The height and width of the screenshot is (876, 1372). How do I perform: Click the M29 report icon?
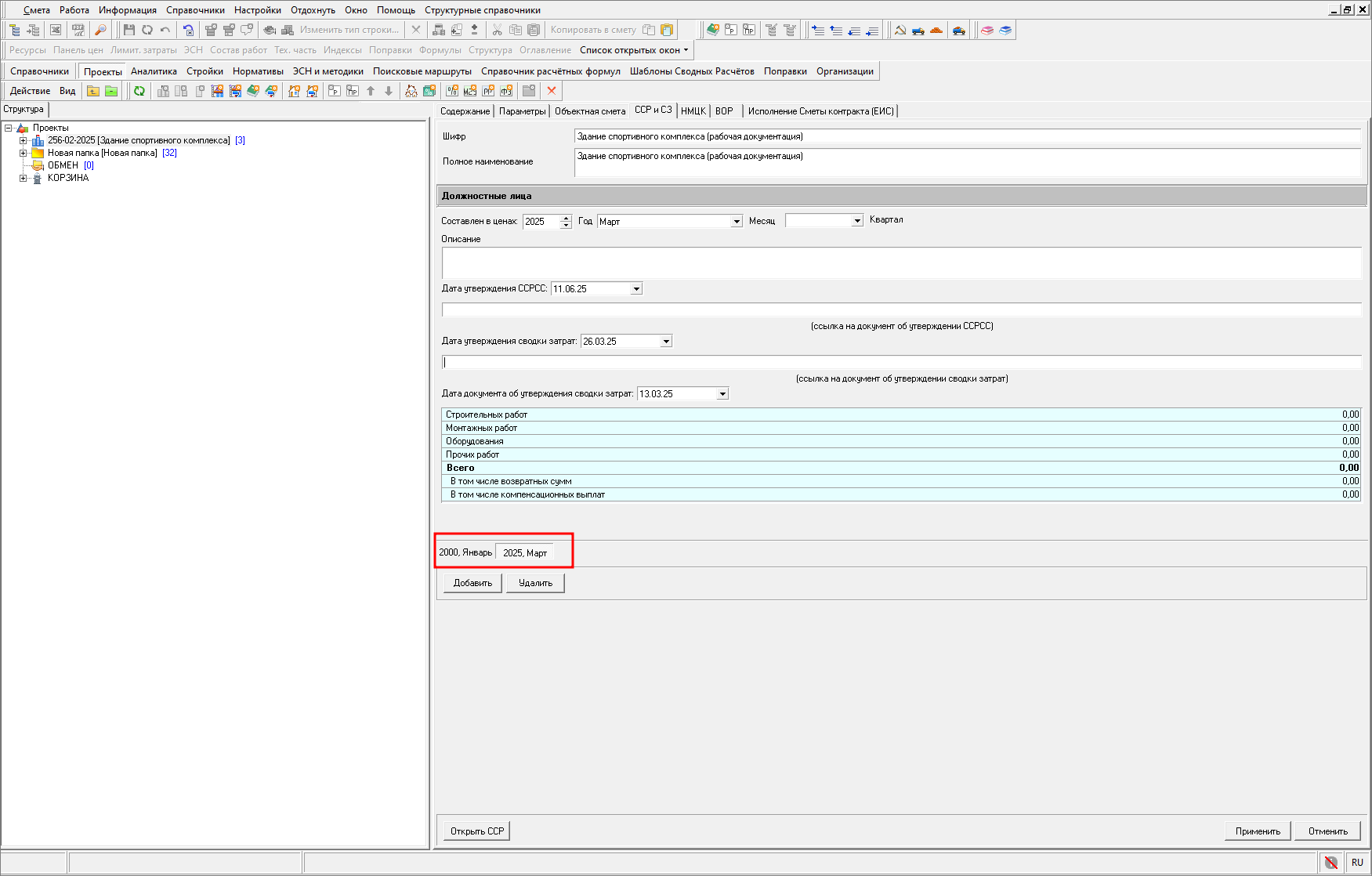(x=470, y=91)
